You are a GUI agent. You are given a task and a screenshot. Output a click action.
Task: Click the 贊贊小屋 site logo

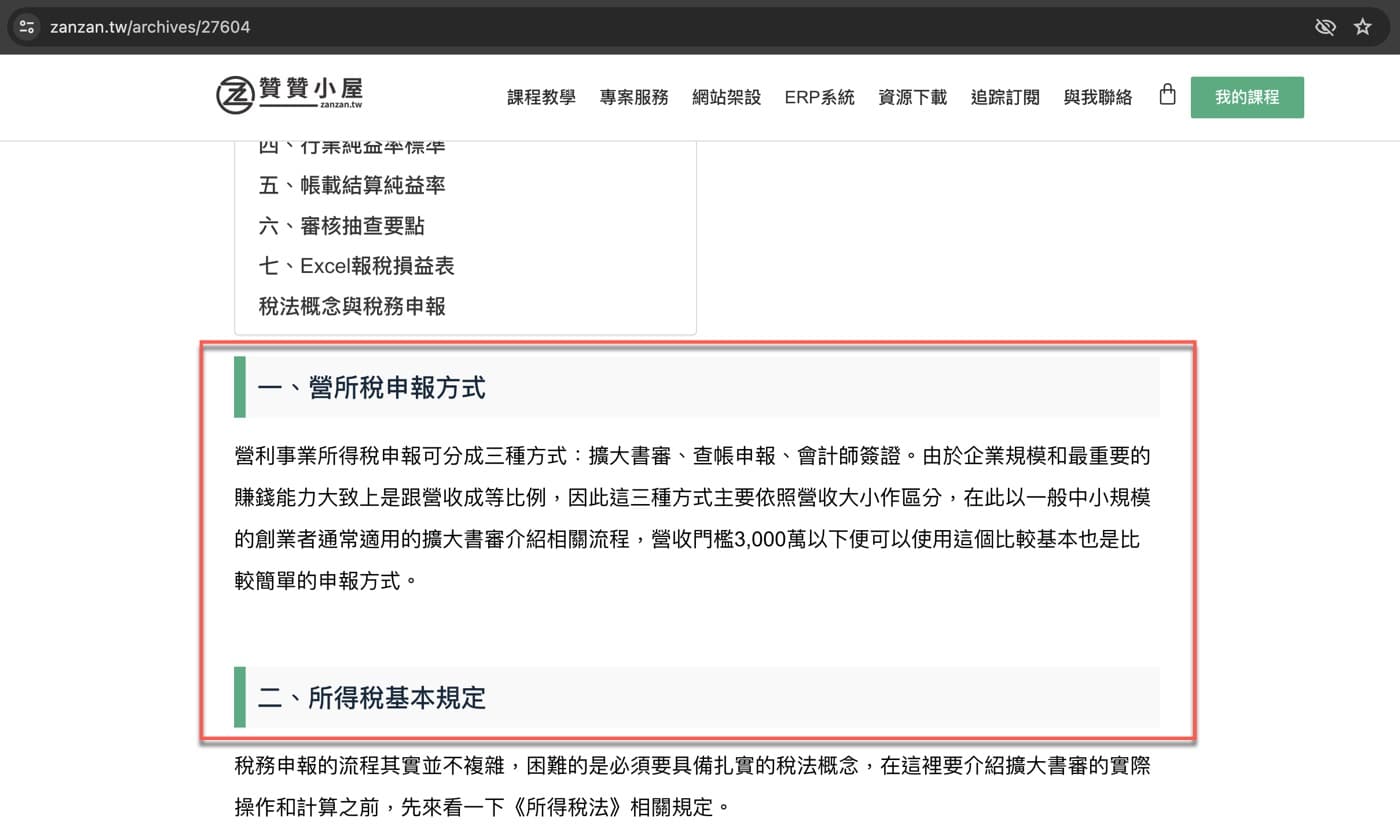coord(289,94)
